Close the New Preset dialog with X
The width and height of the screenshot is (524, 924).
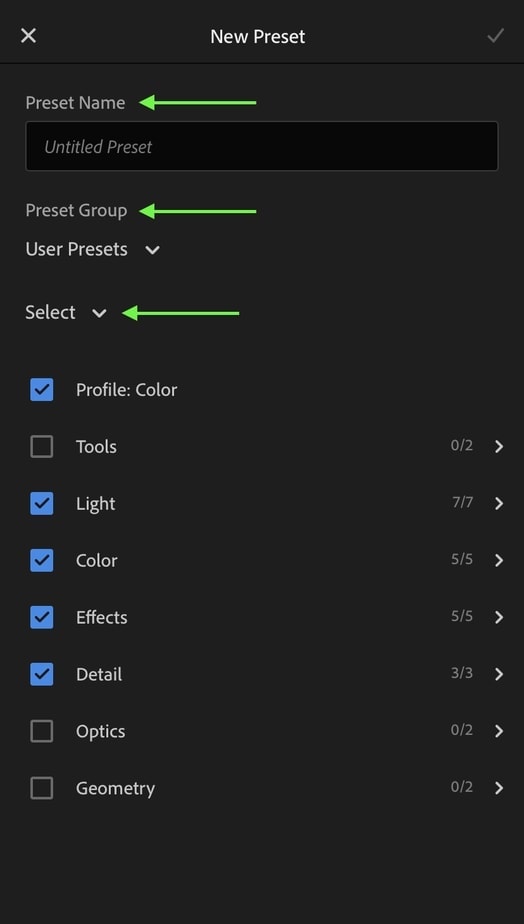click(x=28, y=35)
